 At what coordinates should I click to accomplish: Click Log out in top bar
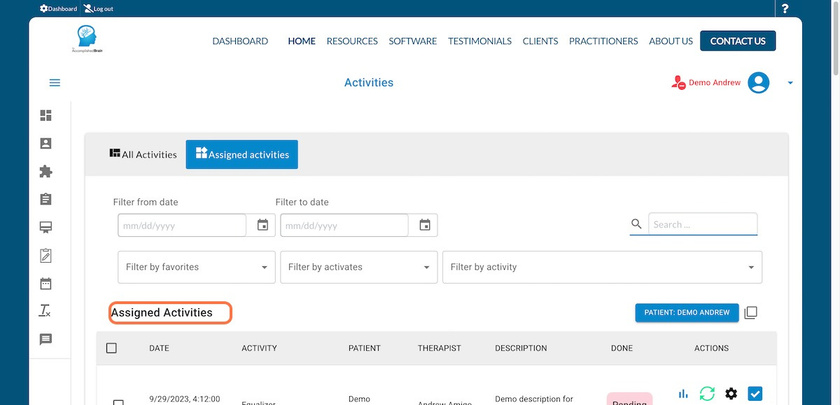[99, 9]
